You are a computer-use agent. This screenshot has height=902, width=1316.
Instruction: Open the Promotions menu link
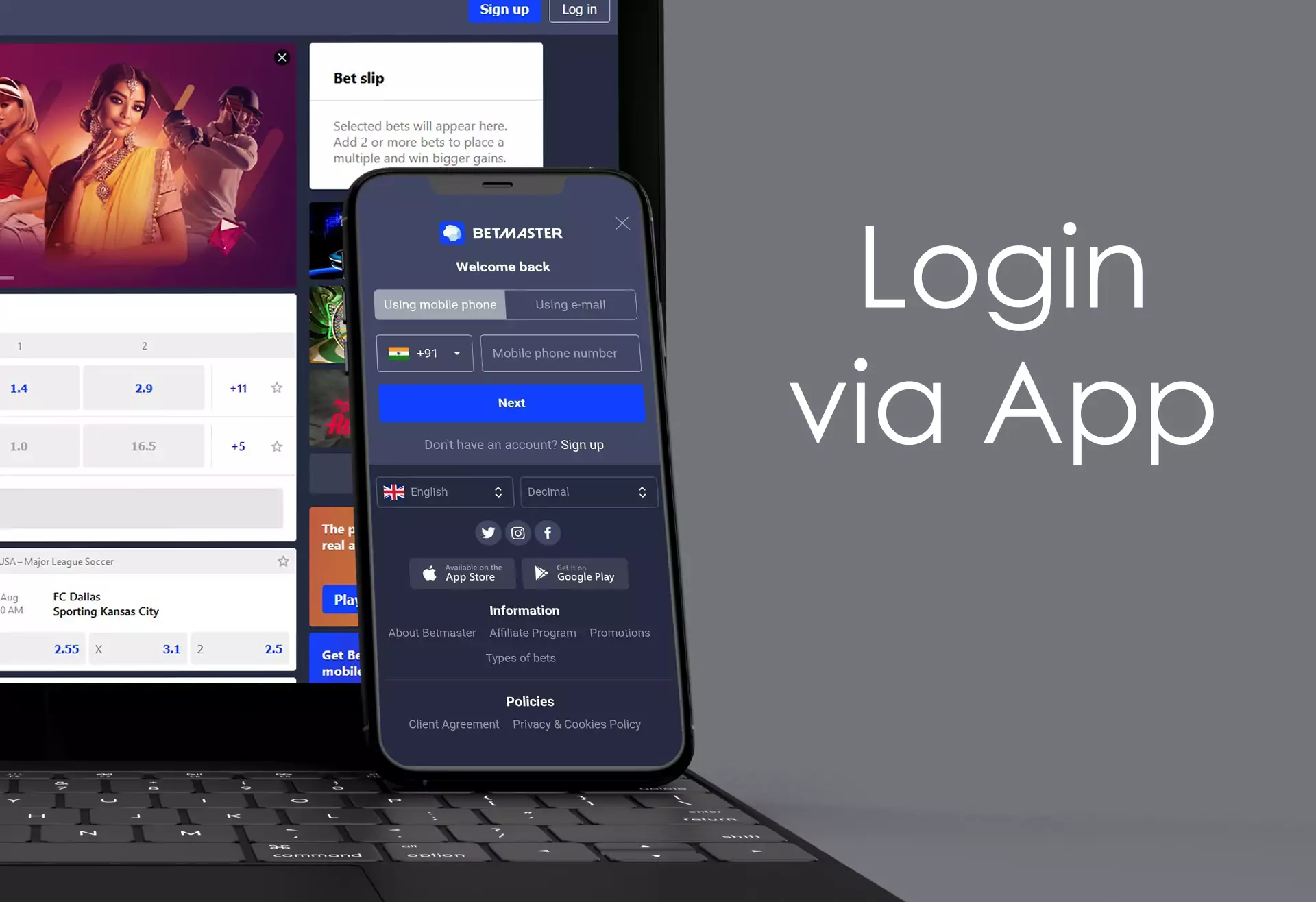click(618, 632)
